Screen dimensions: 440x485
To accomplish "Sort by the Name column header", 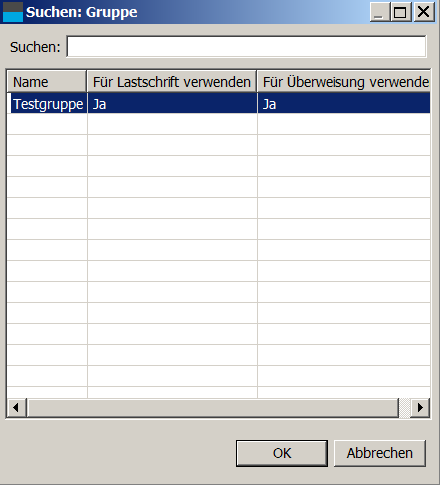I will [x=47, y=82].
